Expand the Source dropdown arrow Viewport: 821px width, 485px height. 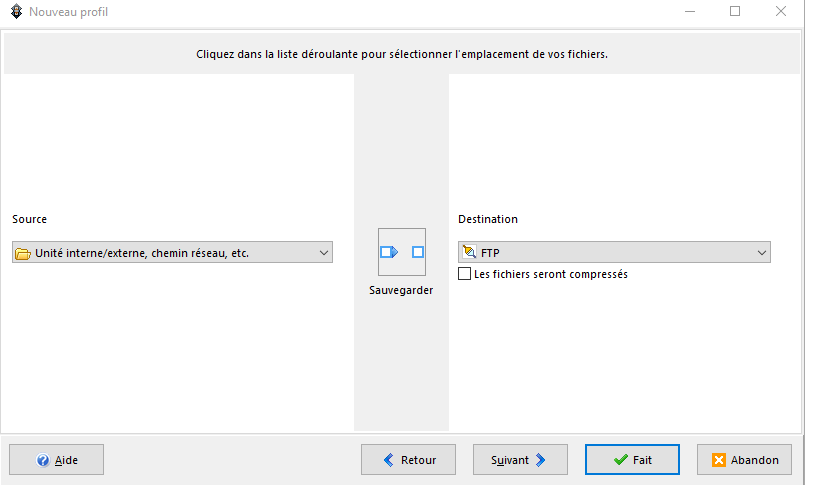(323, 253)
